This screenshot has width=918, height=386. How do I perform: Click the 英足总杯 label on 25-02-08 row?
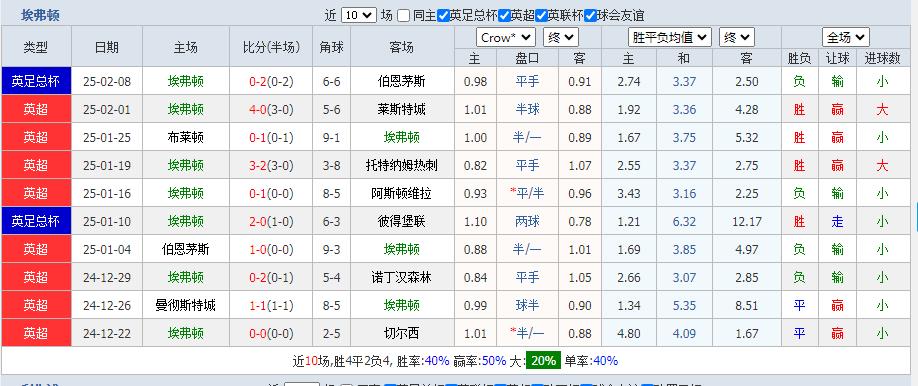coord(36,81)
